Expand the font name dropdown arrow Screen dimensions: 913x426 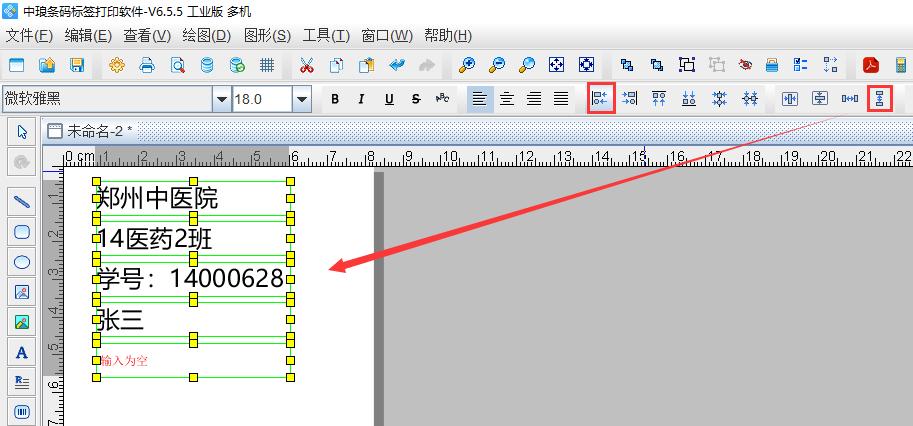pyautogui.click(x=222, y=100)
